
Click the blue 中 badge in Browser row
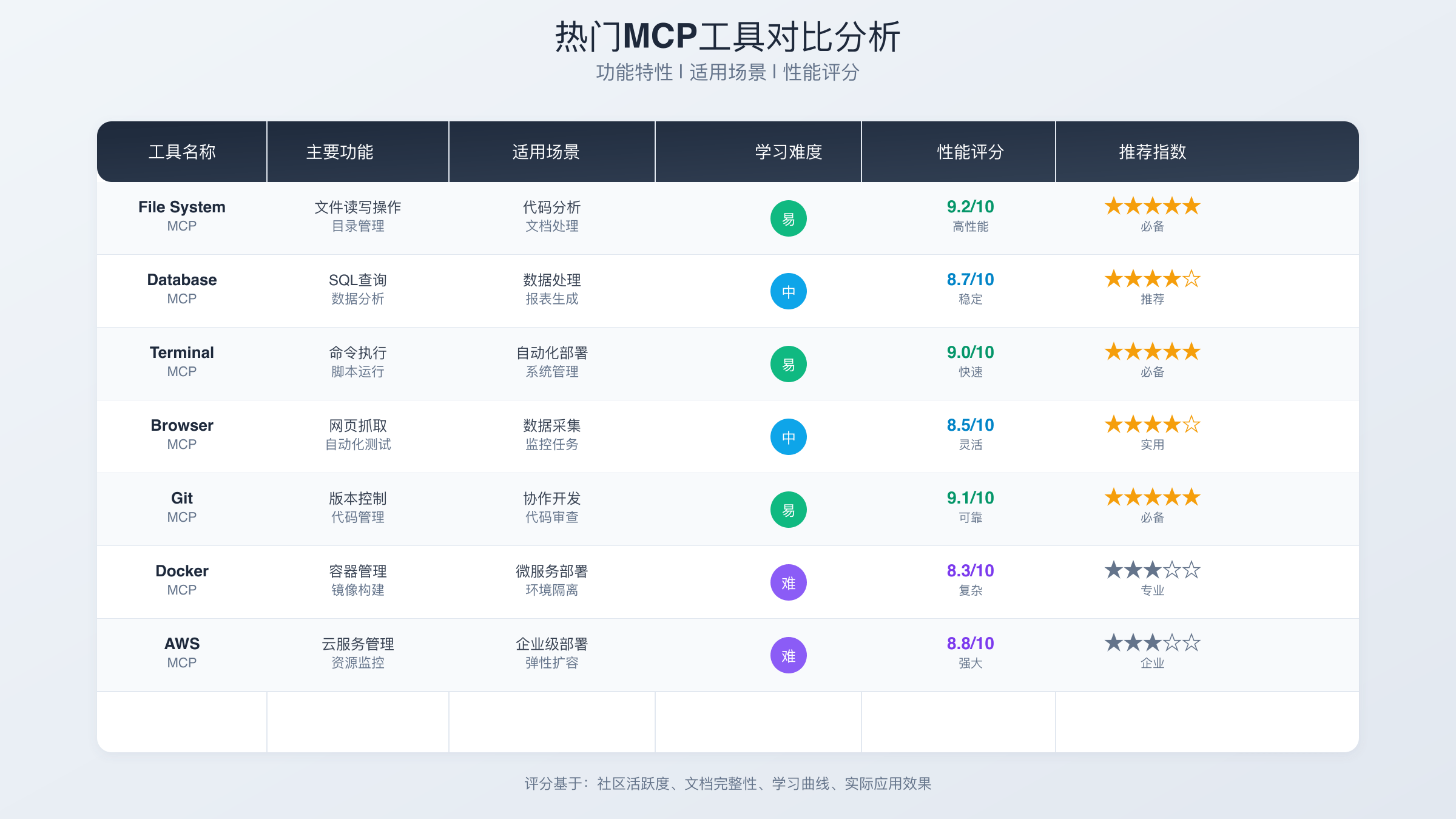788,437
